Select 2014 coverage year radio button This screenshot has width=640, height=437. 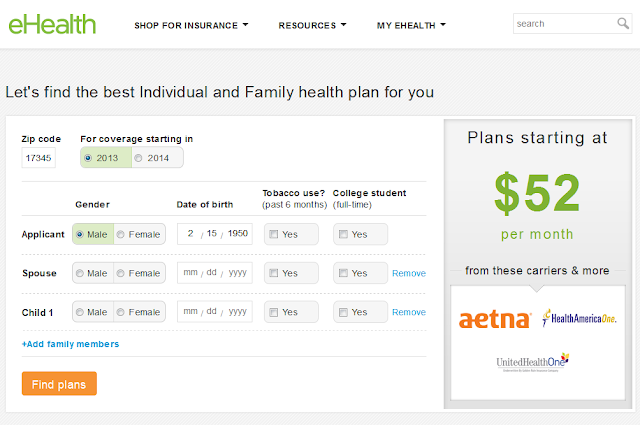pyautogui.click(x=138, y=158)
